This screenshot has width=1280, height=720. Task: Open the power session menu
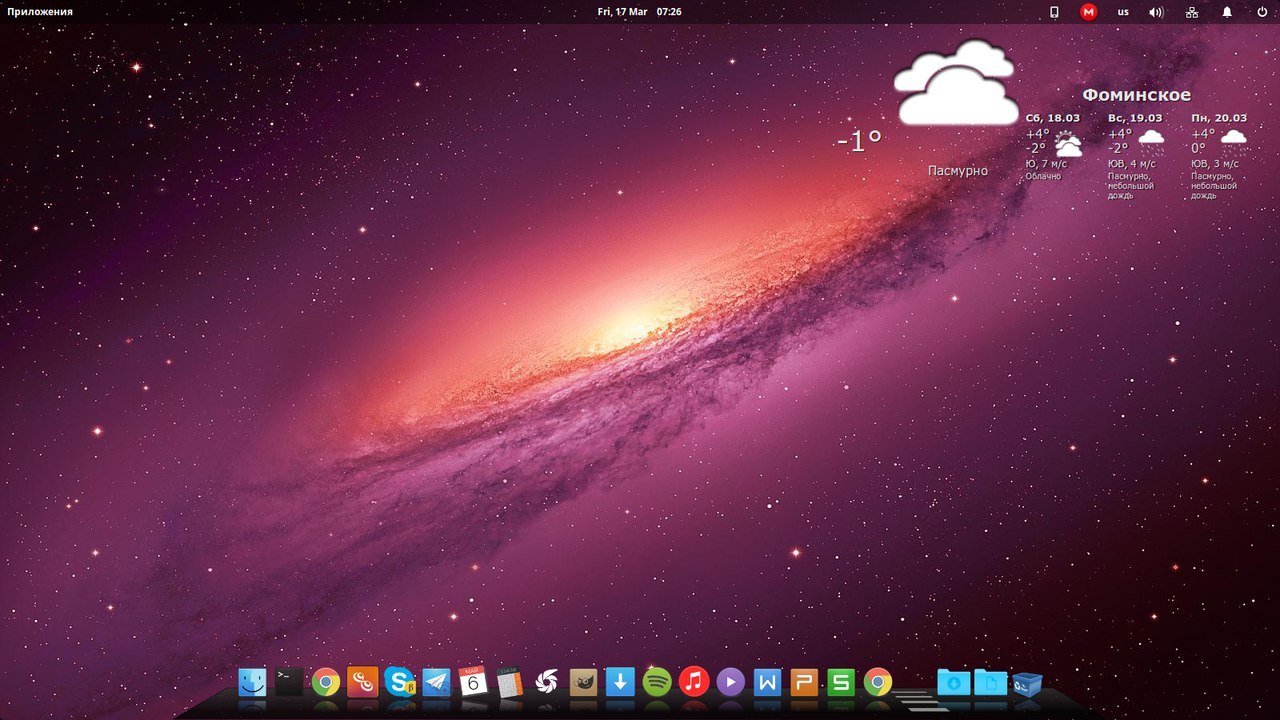pos(1262,12)
